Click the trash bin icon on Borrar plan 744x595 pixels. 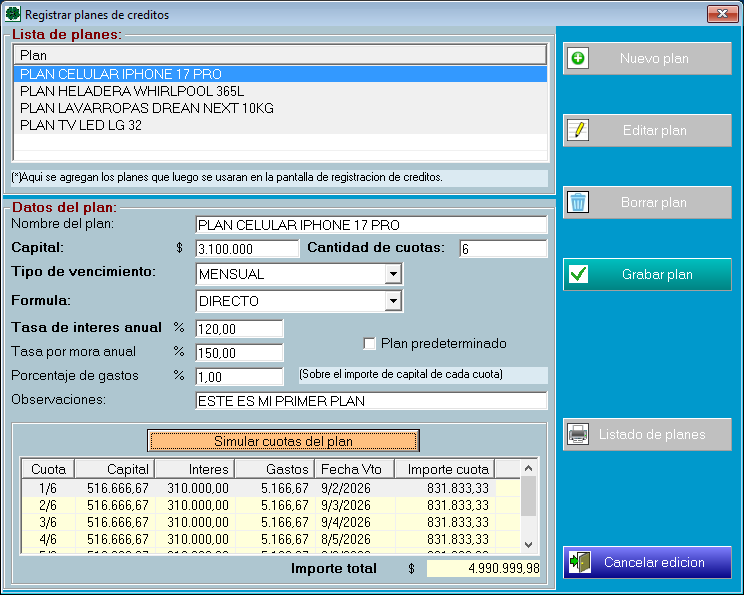[578, 202]
